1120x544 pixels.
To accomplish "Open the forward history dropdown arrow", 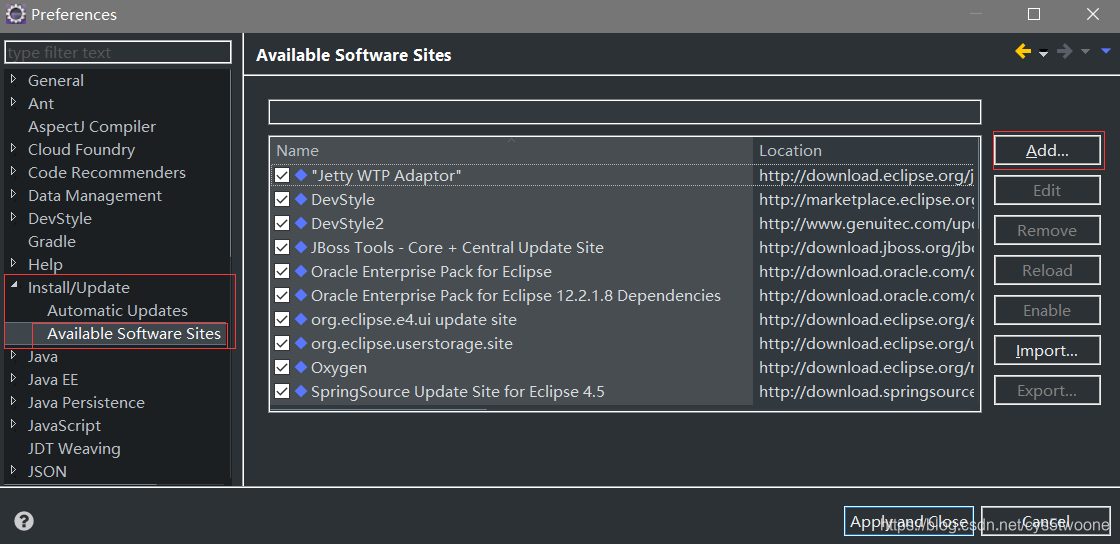I will [1085, 52].
